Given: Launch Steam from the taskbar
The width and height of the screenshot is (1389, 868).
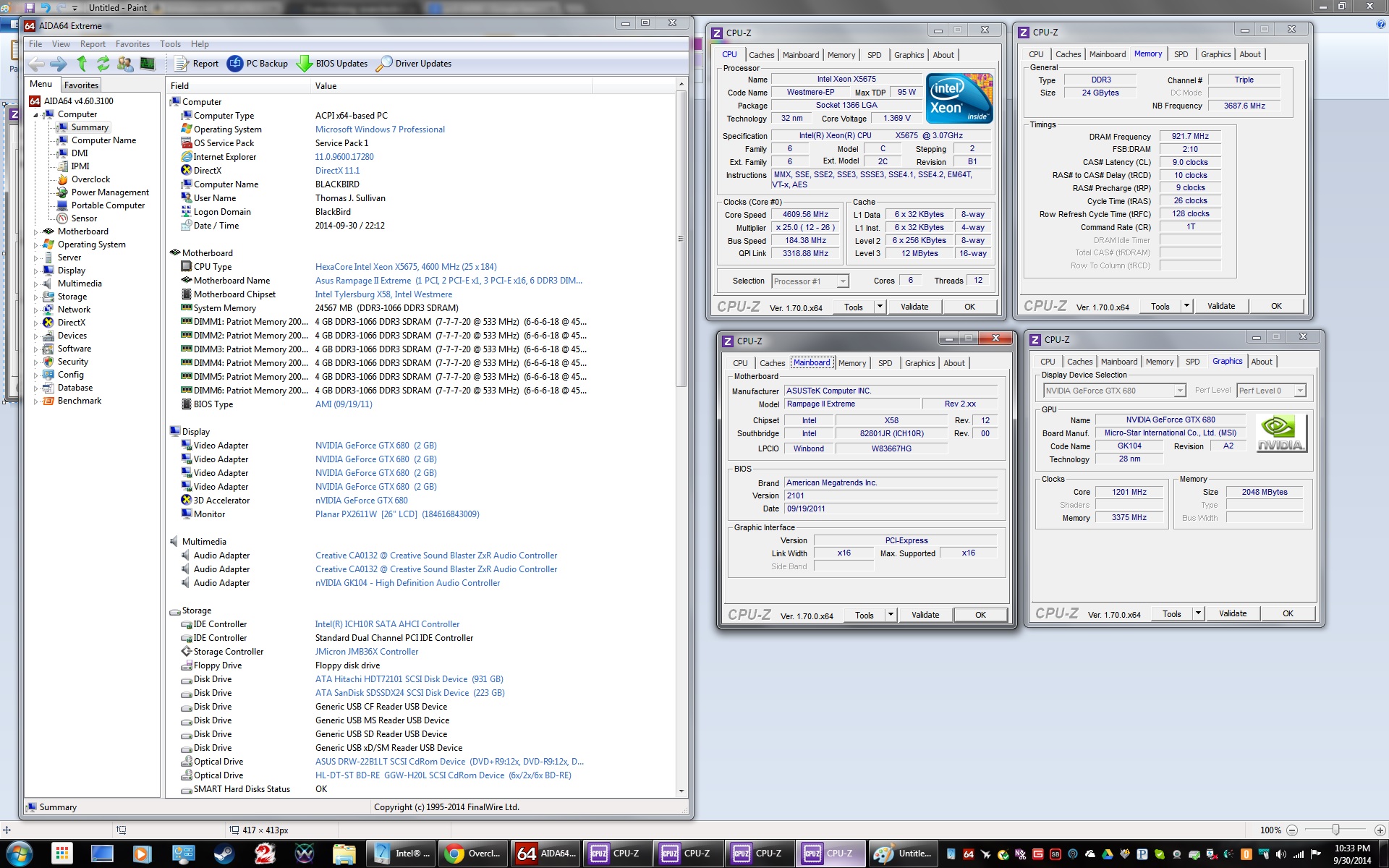Looking at the screenshot, I should point(224,854).
